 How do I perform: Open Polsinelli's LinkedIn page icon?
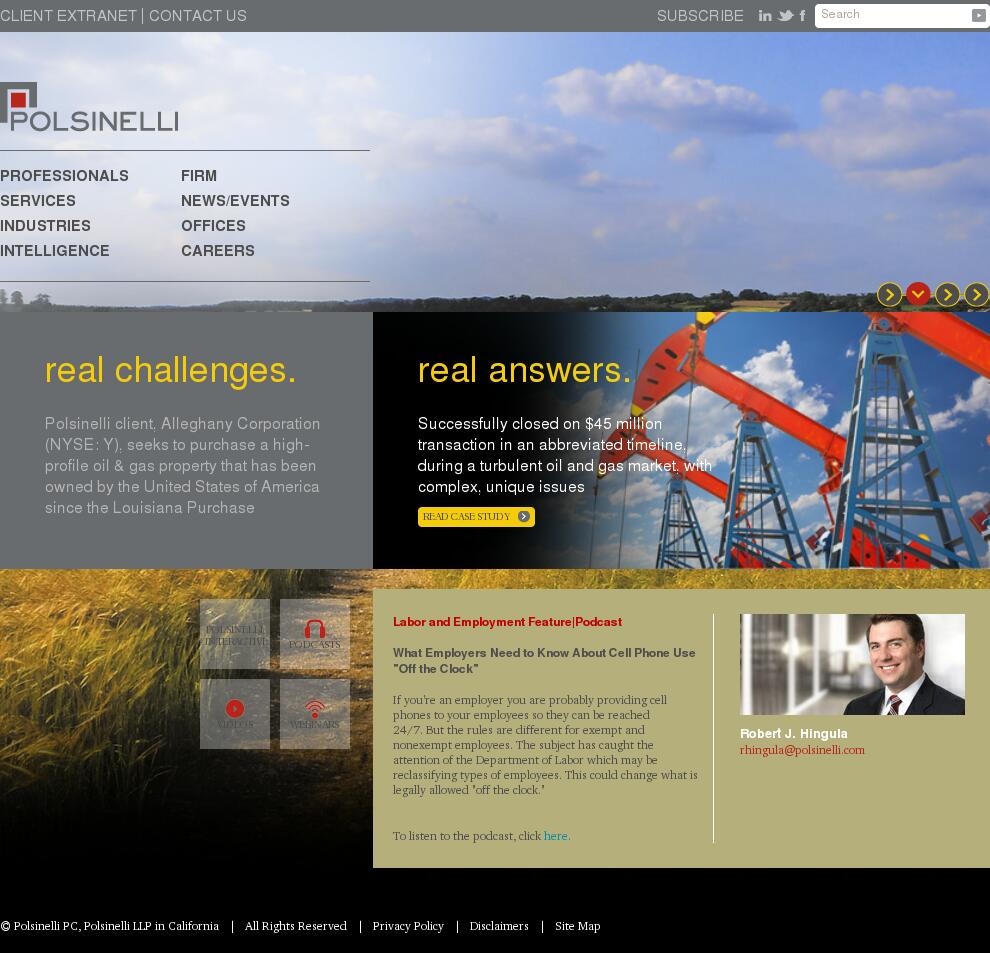(x=765, y=16)
